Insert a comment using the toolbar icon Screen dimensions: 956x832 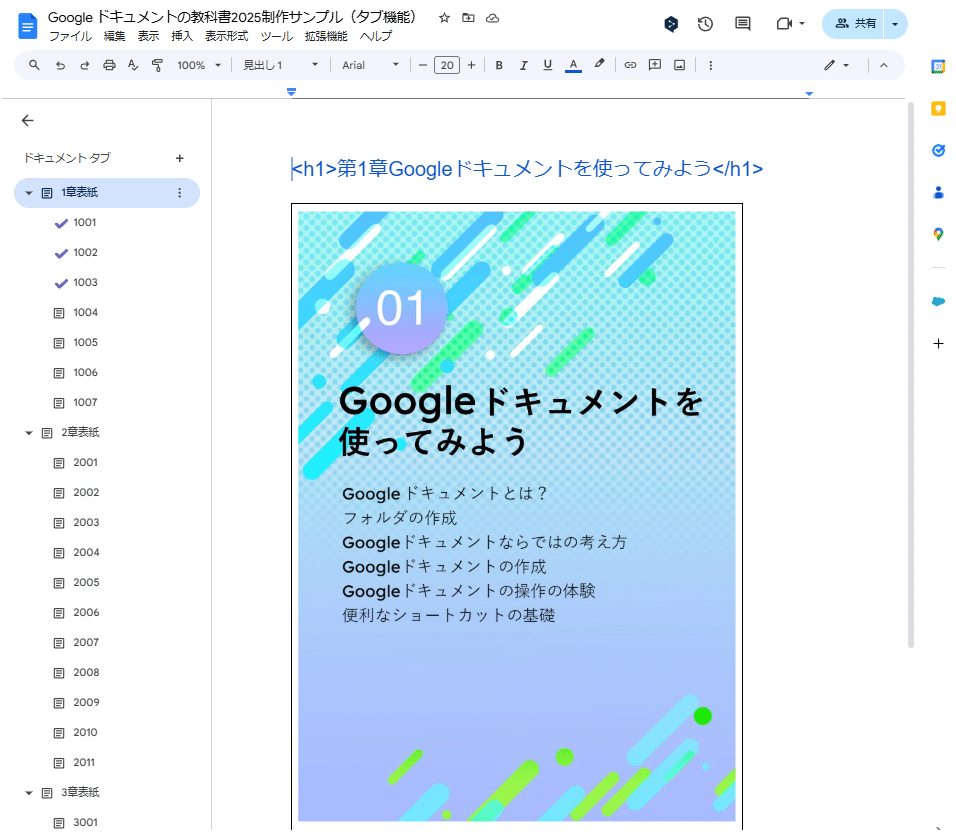pos(654,64)
